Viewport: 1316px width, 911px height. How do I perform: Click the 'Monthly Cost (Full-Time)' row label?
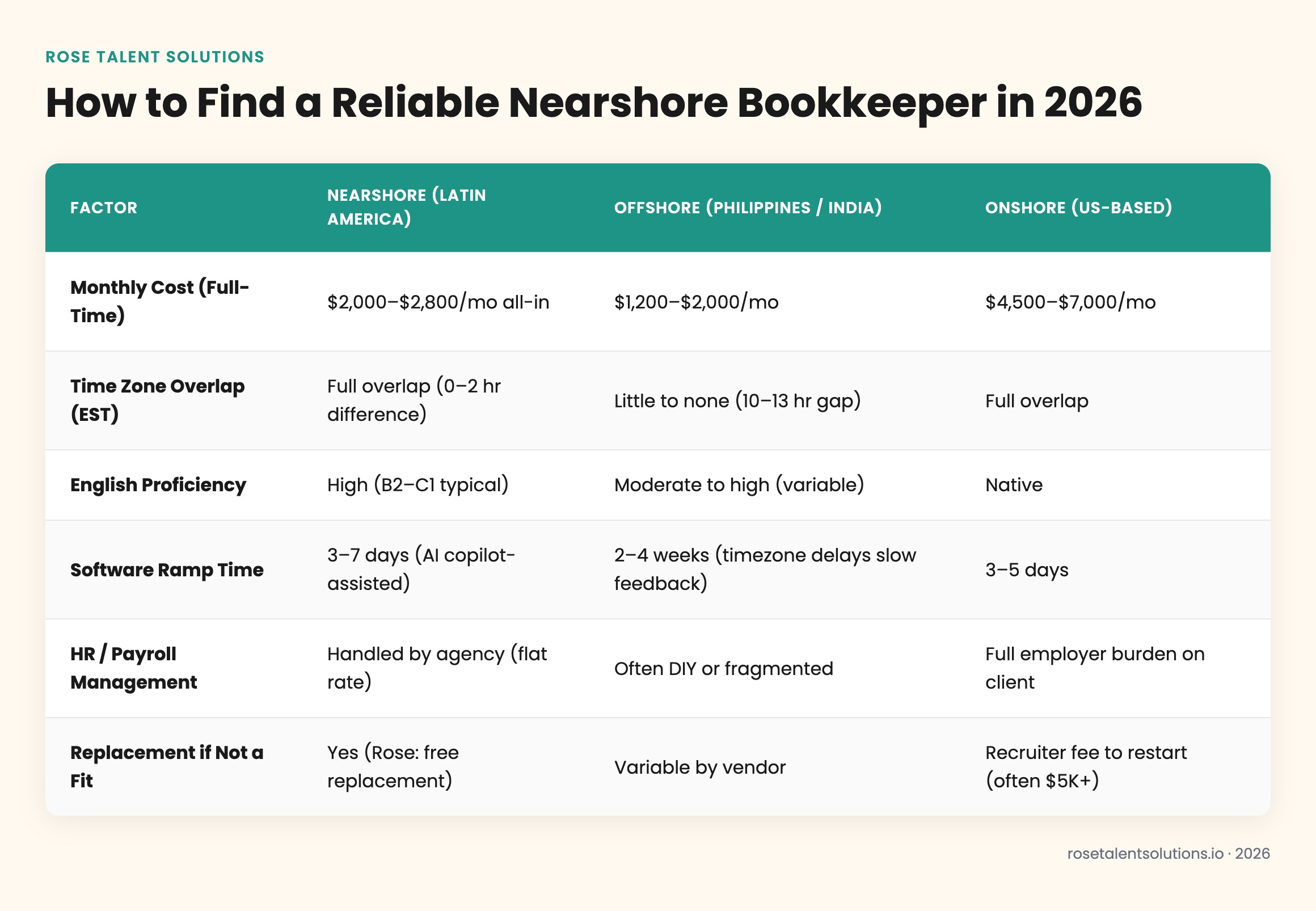click(160, 301)
